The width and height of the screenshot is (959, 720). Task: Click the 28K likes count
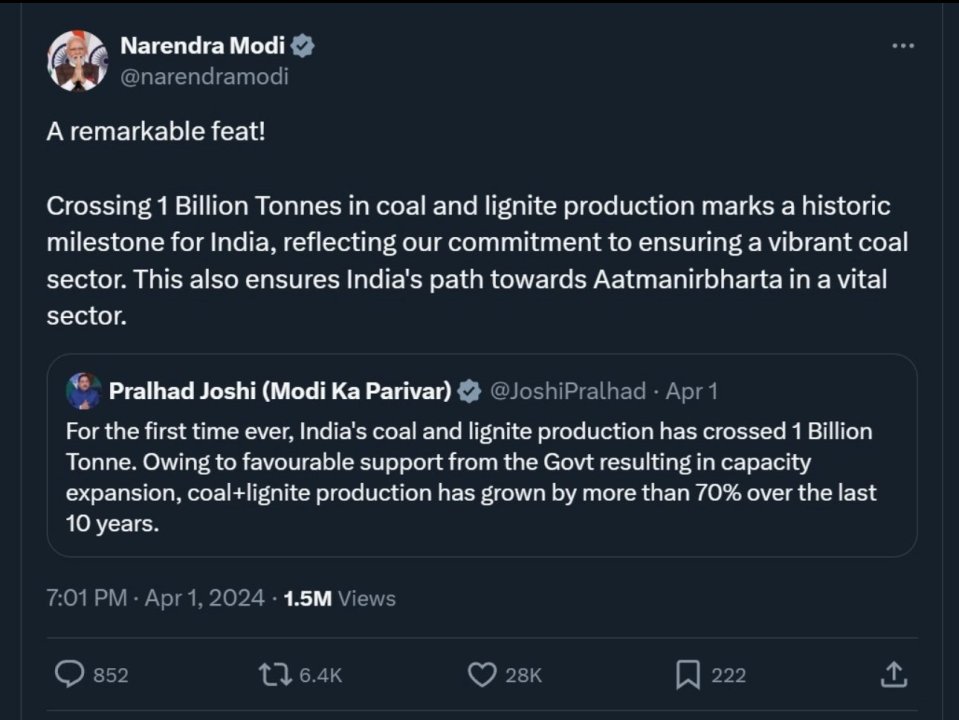tap(523, 676)
